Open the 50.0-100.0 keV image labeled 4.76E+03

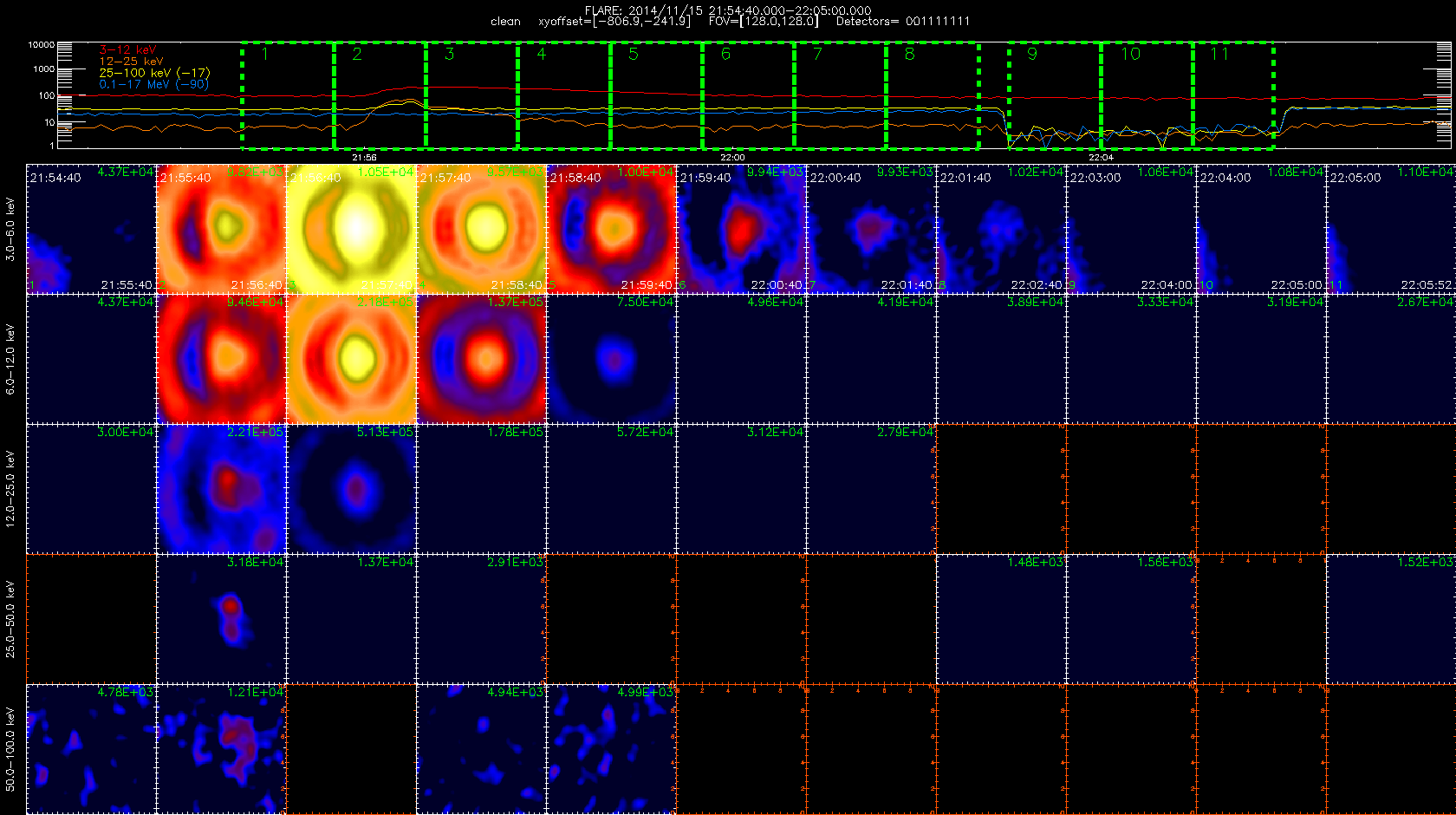coord(91,749)
